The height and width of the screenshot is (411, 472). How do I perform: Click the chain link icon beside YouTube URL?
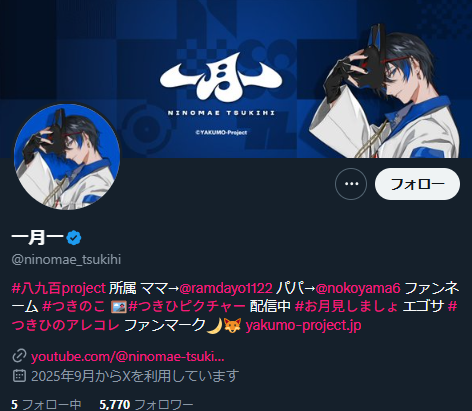pos(19,356)
